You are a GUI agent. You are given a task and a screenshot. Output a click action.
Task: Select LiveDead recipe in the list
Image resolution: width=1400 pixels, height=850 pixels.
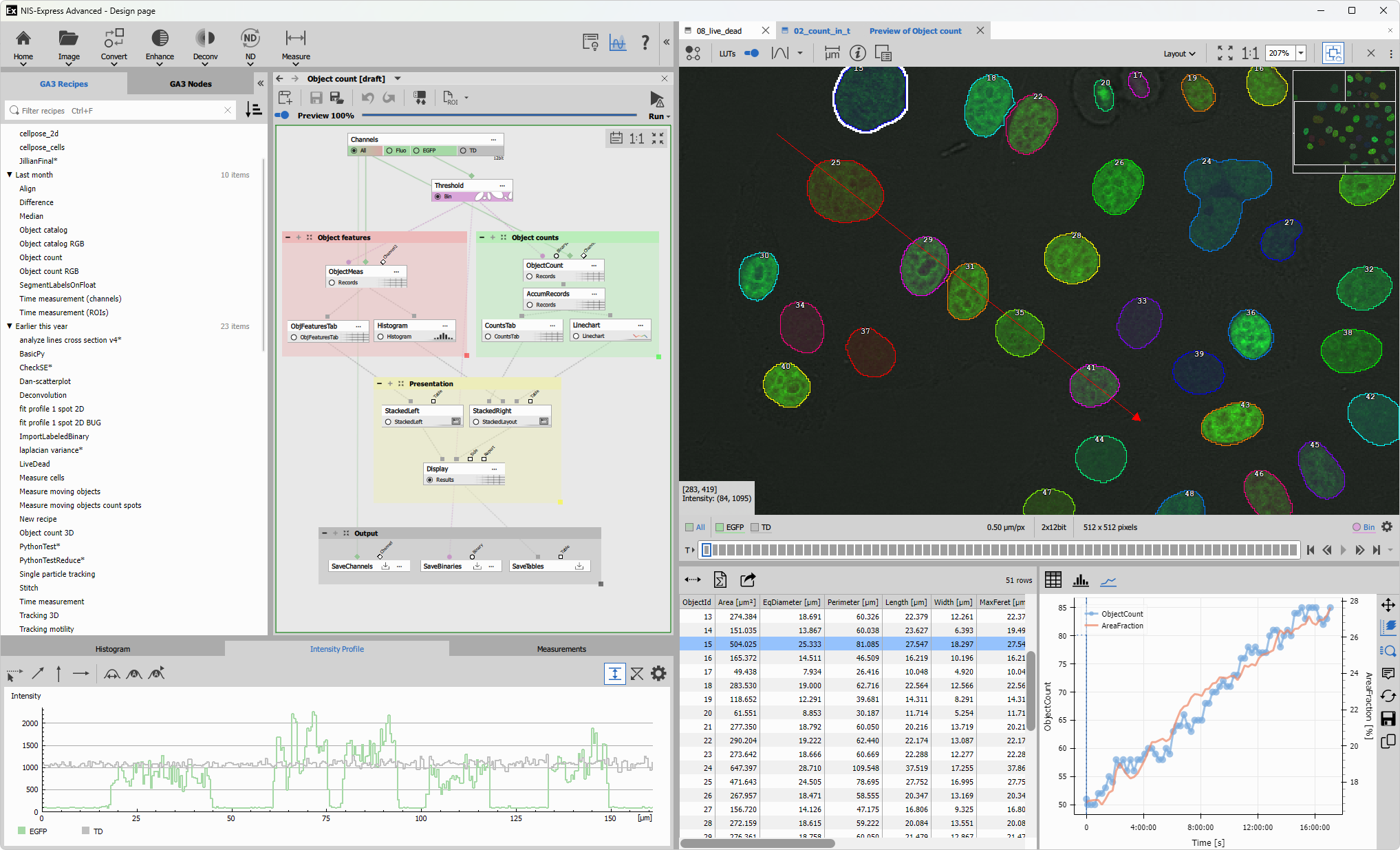34,464
